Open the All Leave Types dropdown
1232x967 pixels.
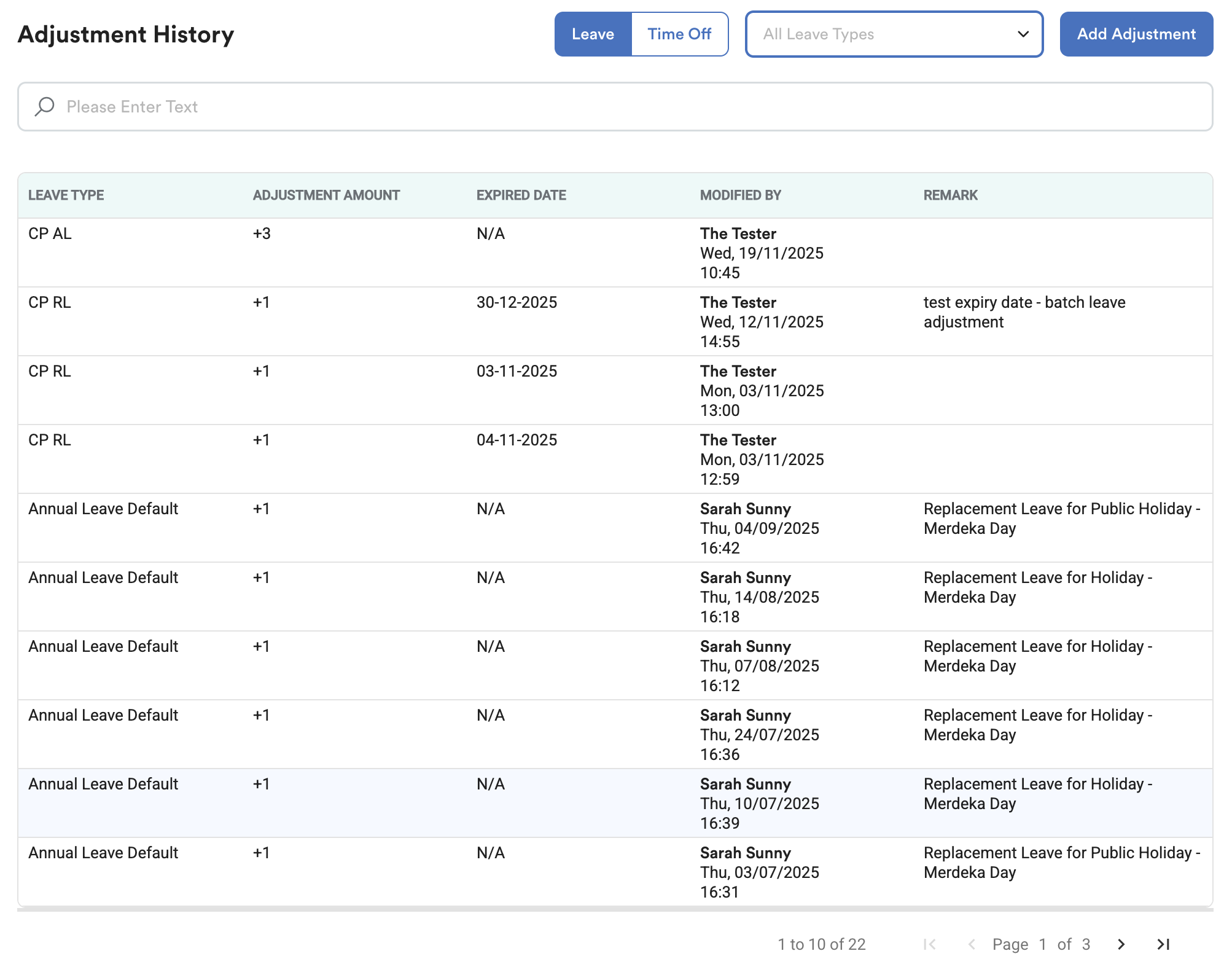coord(884,34)
